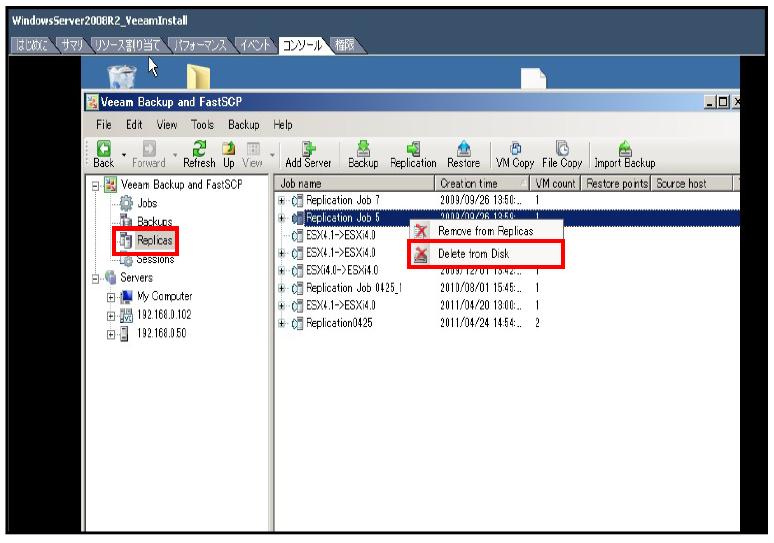Switch to the パフォーマンス tab
The height and width of the screenshot is (543, 774).
[x=200, y=45]
